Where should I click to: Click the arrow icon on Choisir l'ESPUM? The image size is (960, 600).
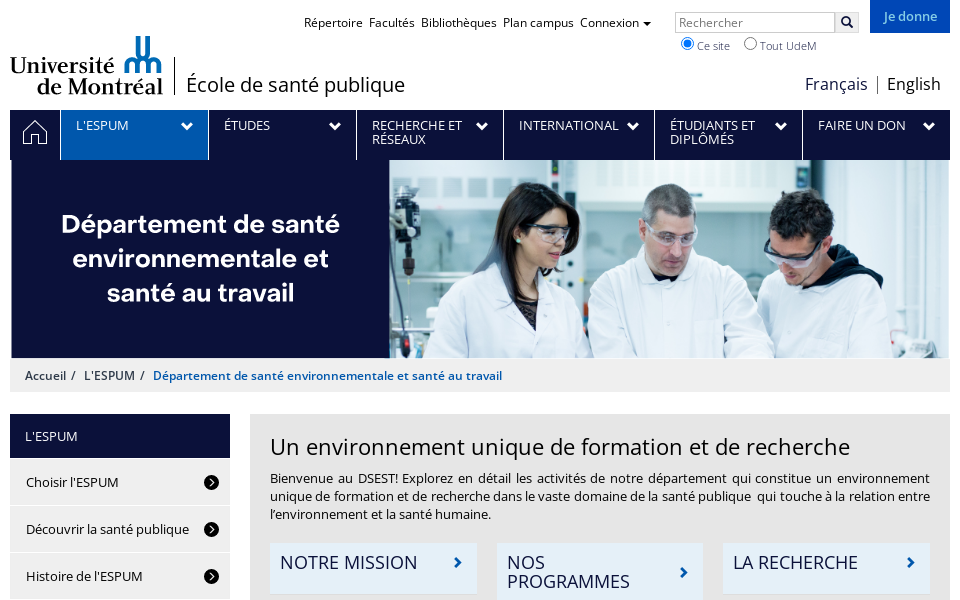click(x=211, y=482)
